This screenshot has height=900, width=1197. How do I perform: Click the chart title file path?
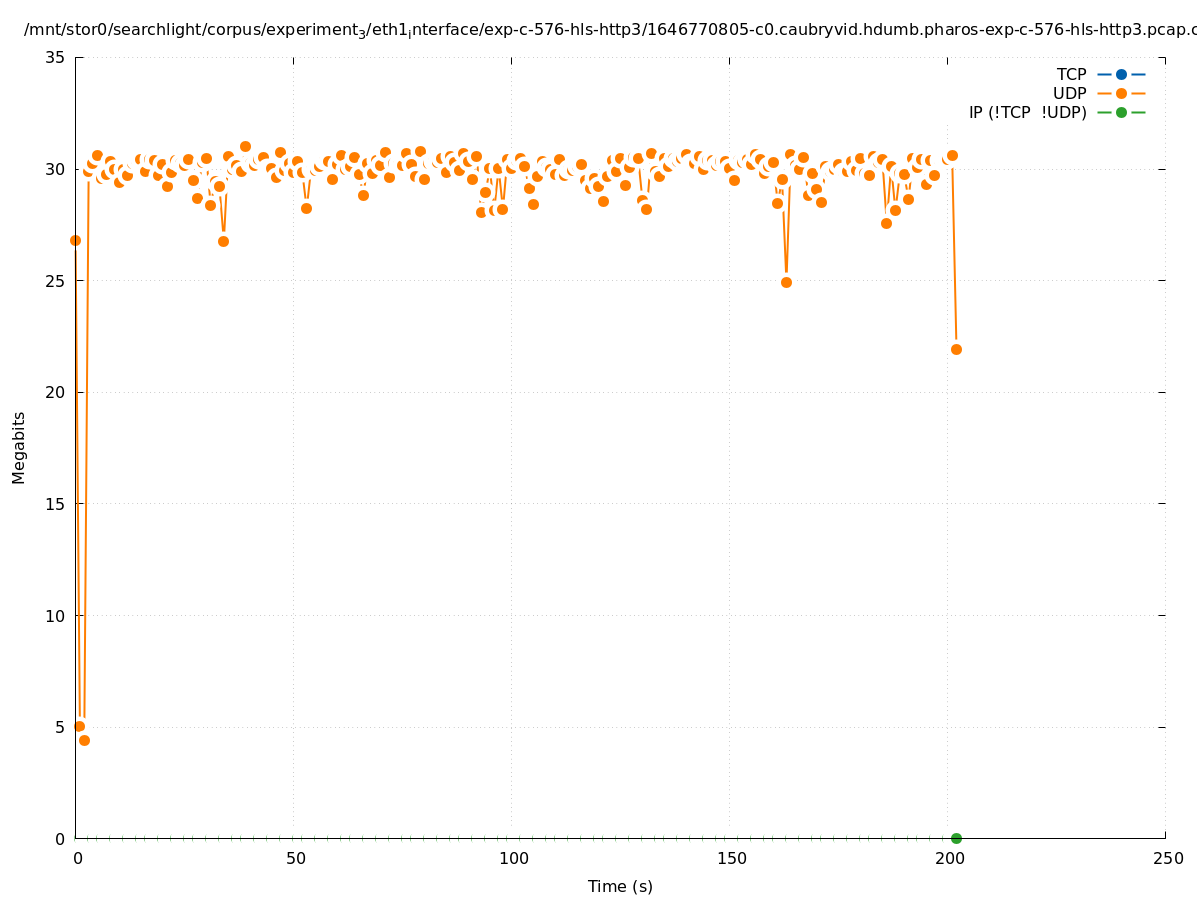point(610,30)
